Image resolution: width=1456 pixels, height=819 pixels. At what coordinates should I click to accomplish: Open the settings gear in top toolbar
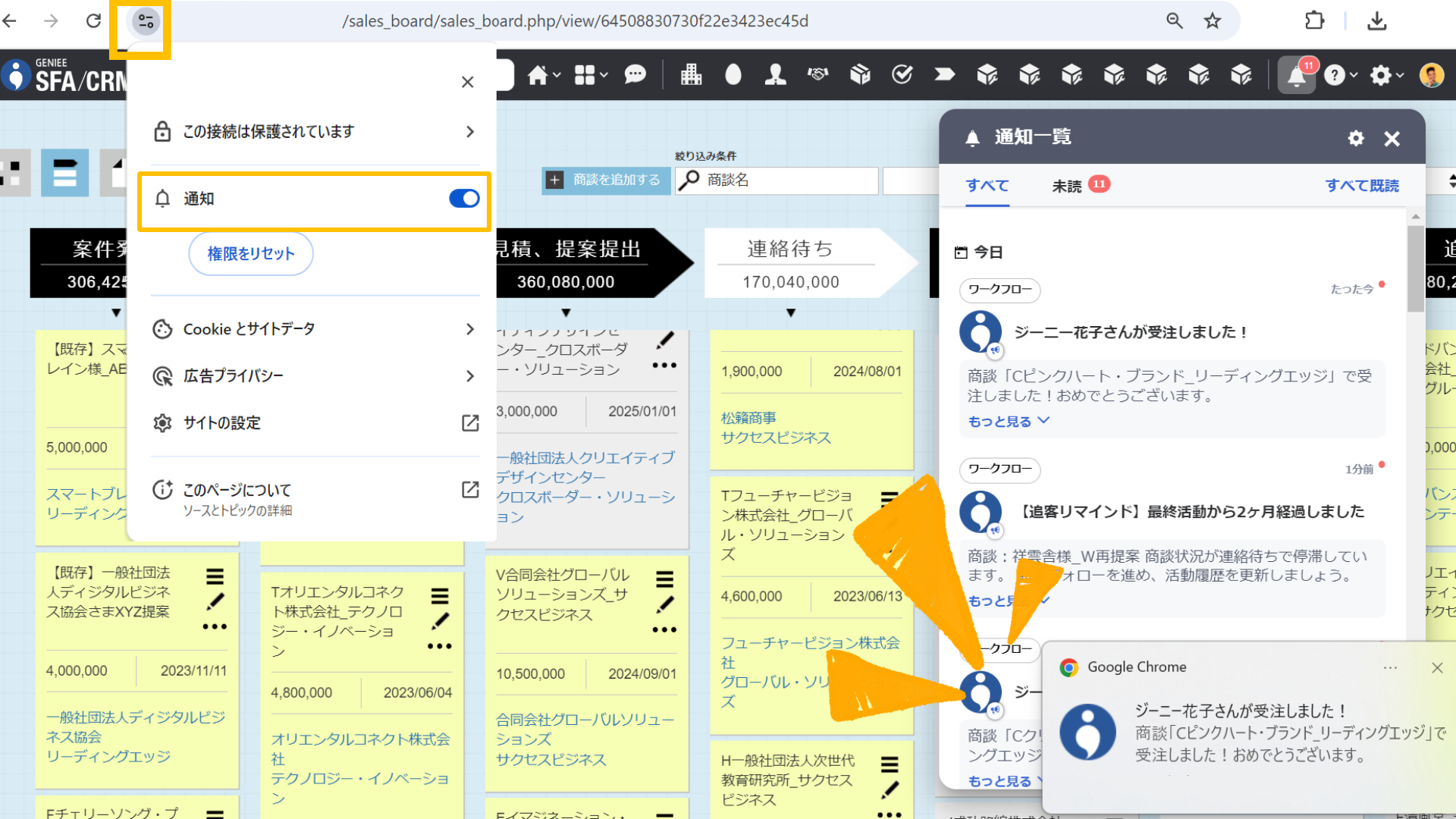point(1381,75)
